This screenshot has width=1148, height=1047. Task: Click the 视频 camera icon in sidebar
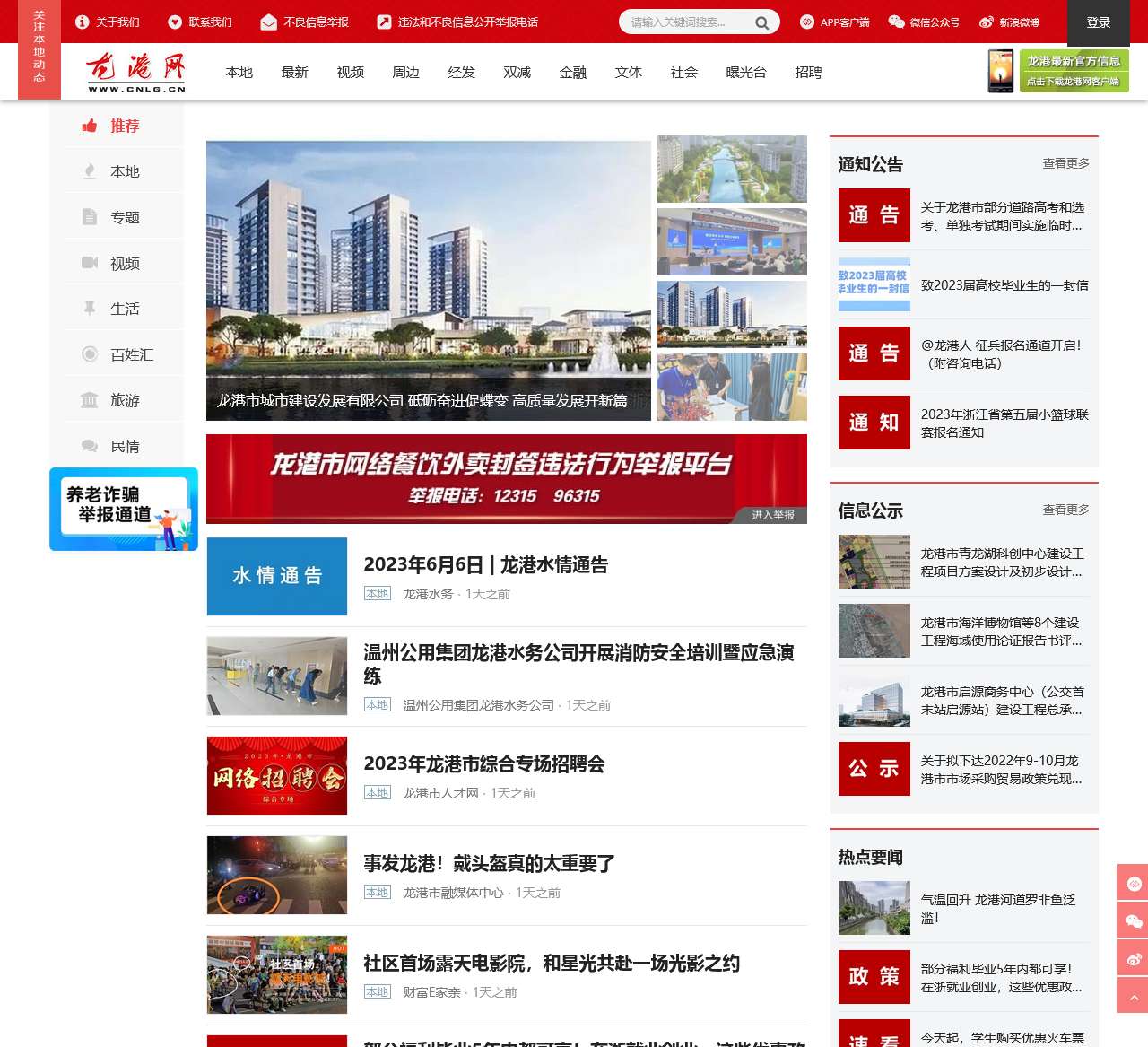coord(90,263)
